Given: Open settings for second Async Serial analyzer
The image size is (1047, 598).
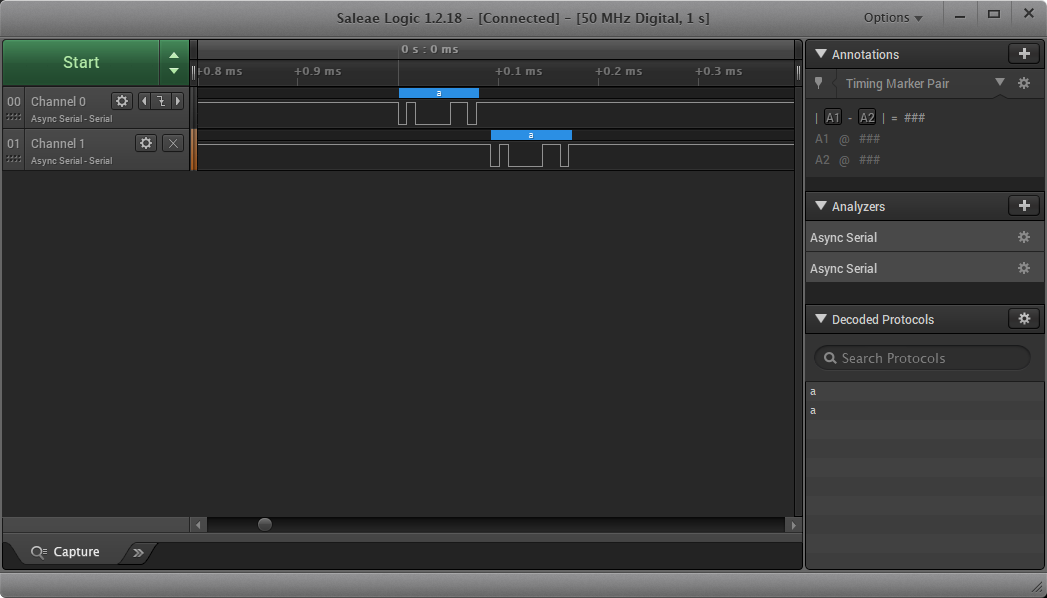Looking at the screenshot, I should (1023, 269).
